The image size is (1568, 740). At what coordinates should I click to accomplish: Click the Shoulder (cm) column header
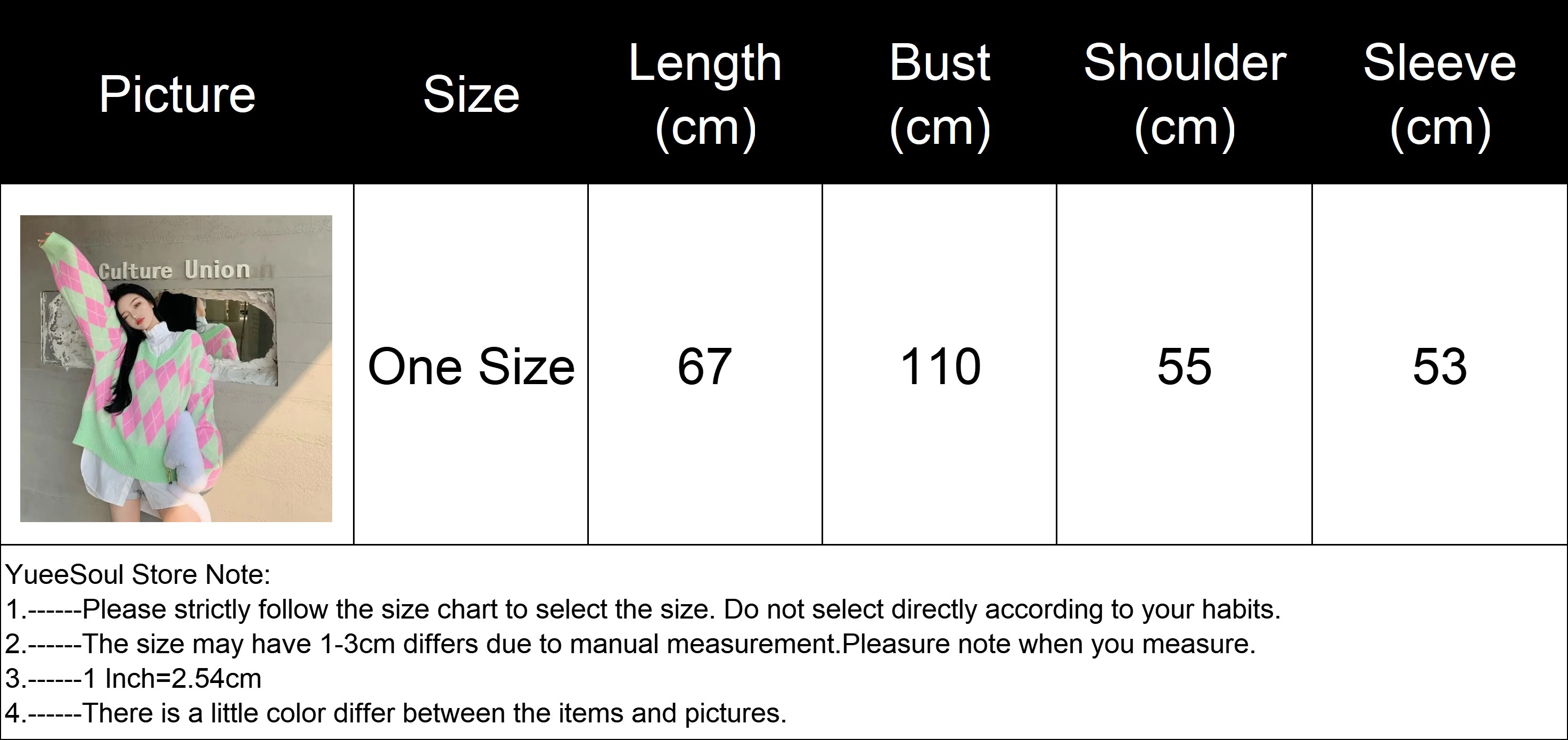coord(1184,94)
